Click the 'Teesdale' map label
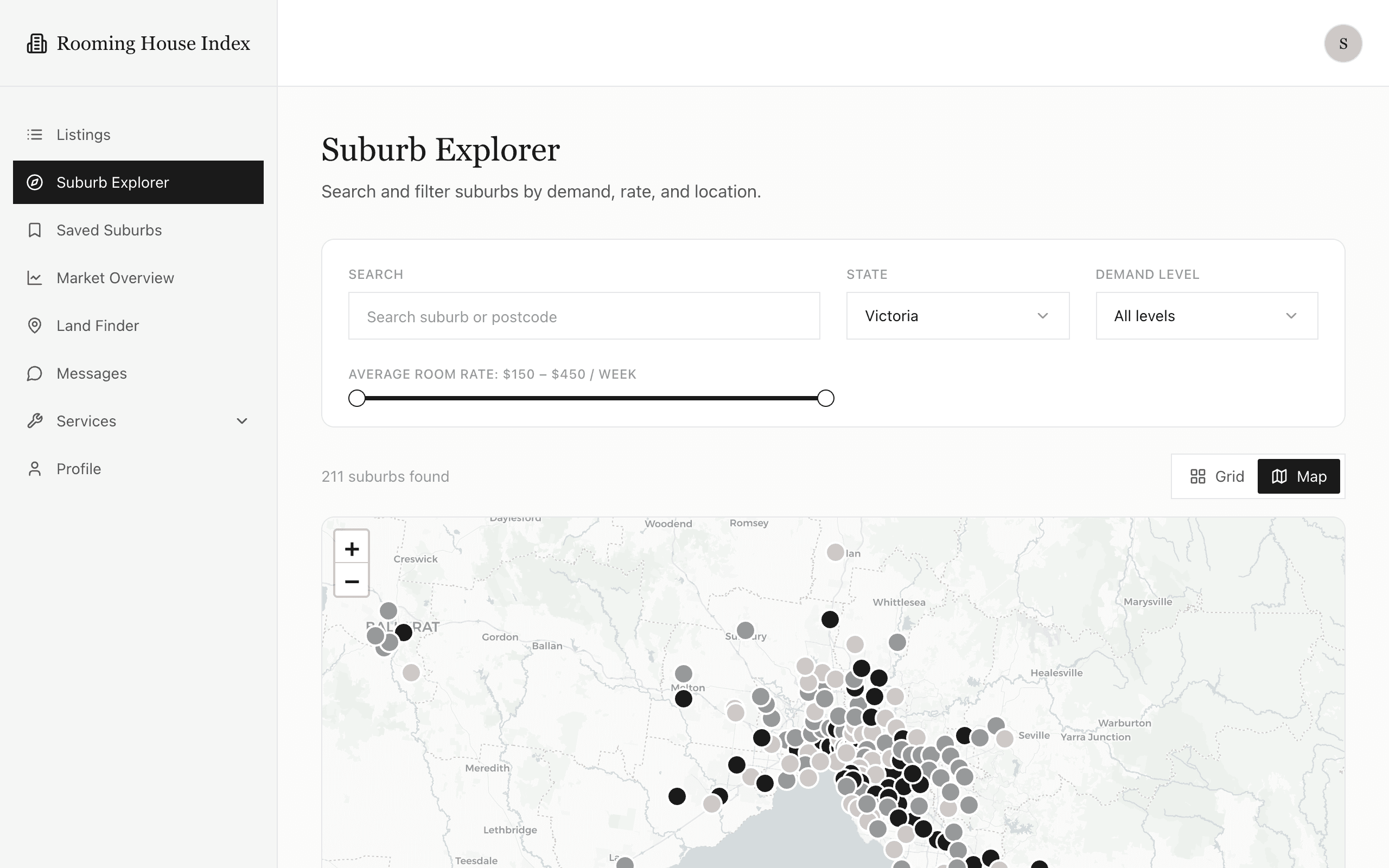This screenshot has width=1389, height=868. pos(476,860)
